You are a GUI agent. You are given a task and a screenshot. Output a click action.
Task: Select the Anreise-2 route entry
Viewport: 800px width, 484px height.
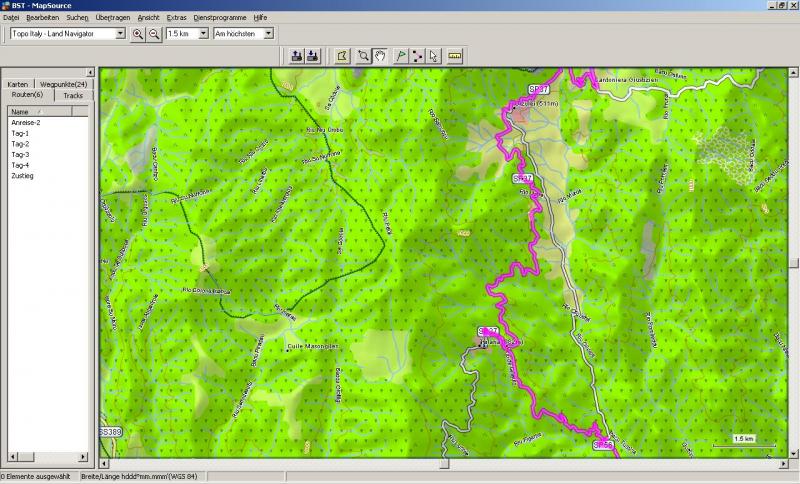tap(25, 122)
